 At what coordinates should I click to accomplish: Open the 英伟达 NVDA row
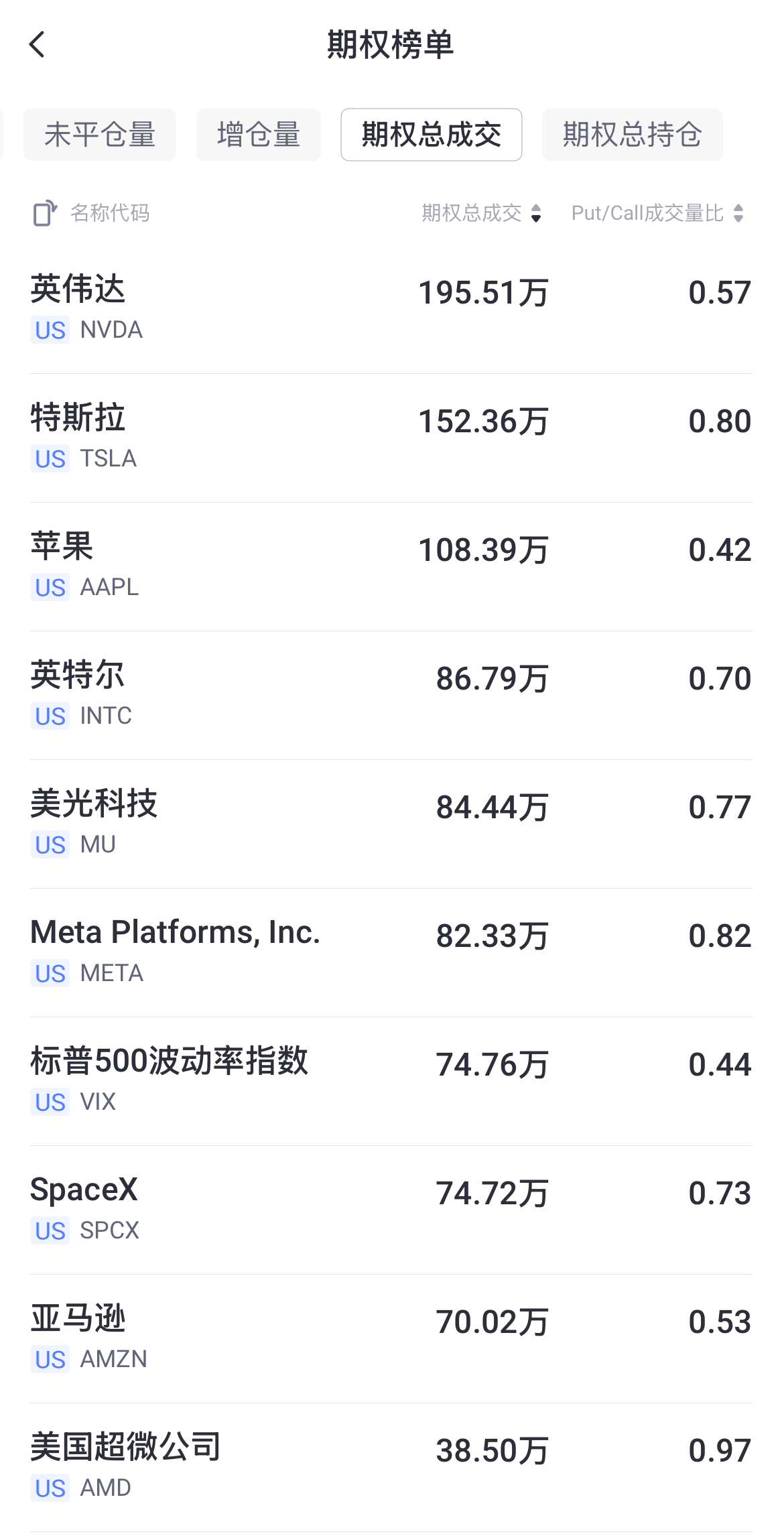coord(391,310)
